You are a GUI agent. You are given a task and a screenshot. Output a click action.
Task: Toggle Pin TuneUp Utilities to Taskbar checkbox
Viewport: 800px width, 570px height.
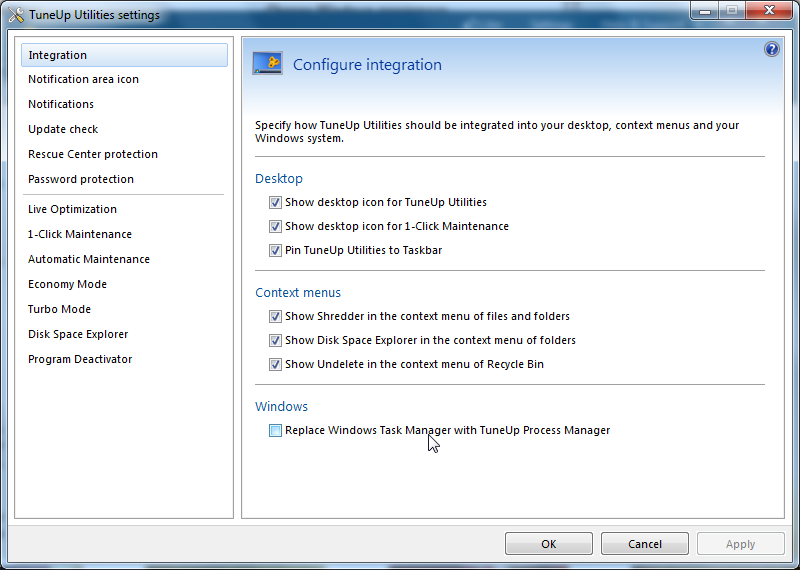(275, 250)
